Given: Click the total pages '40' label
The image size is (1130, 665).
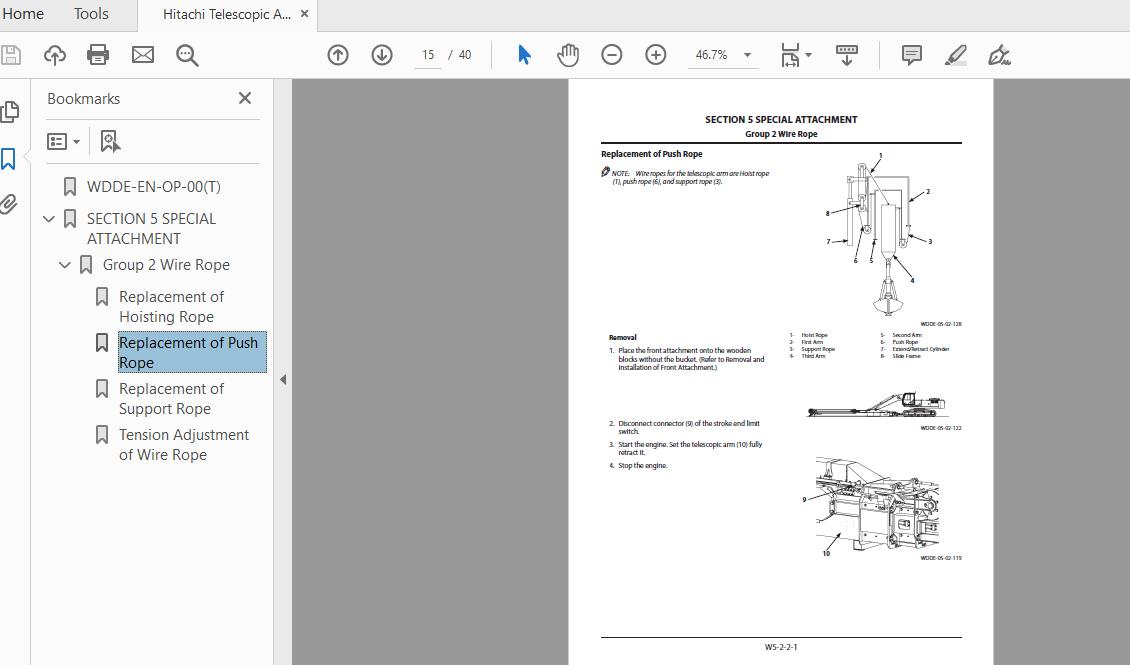Looking at the screenshot, I should [x=465, y=55].
